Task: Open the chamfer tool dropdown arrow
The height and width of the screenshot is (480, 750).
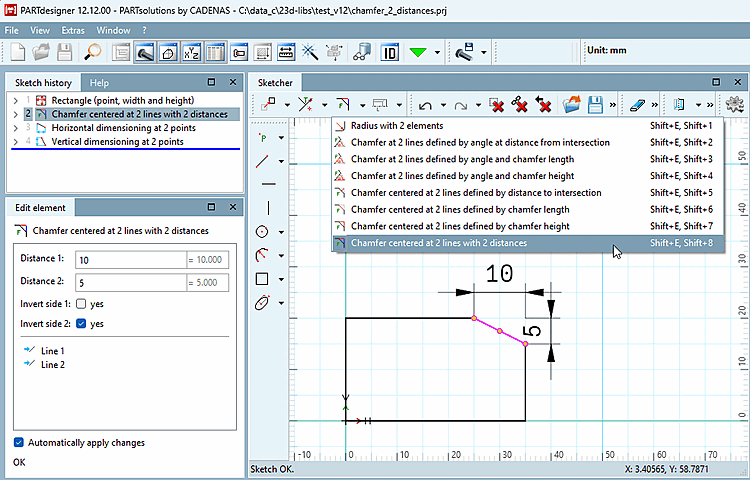Action: point(363,105)
